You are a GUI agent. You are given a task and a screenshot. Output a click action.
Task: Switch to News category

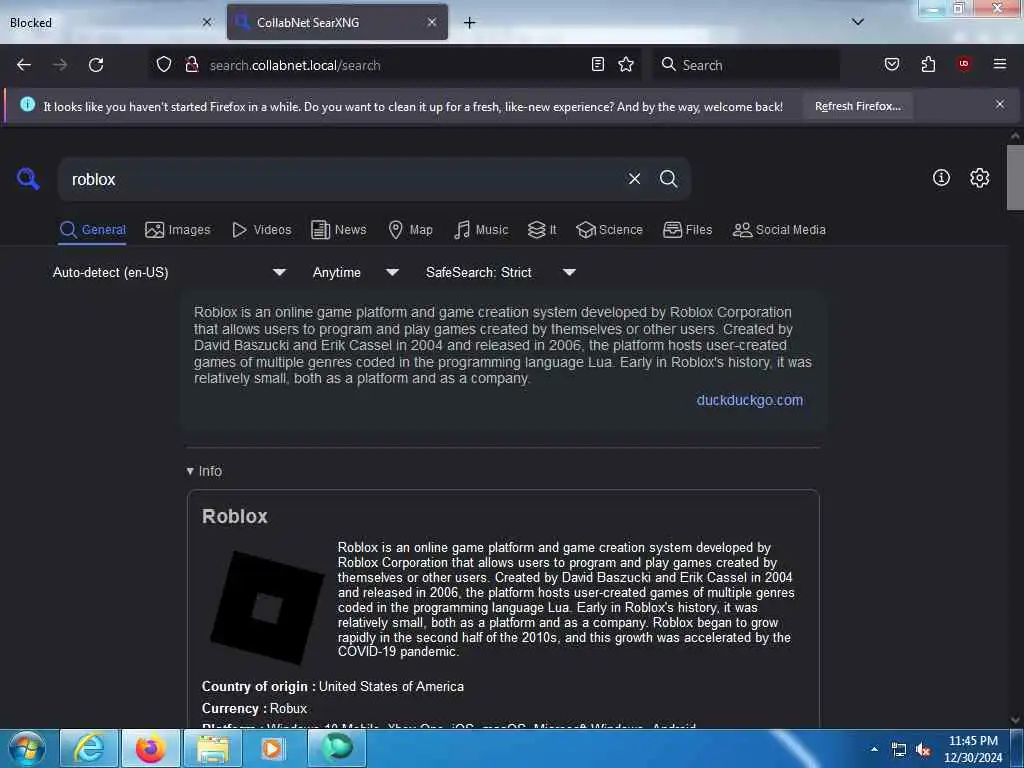point(339,230)
